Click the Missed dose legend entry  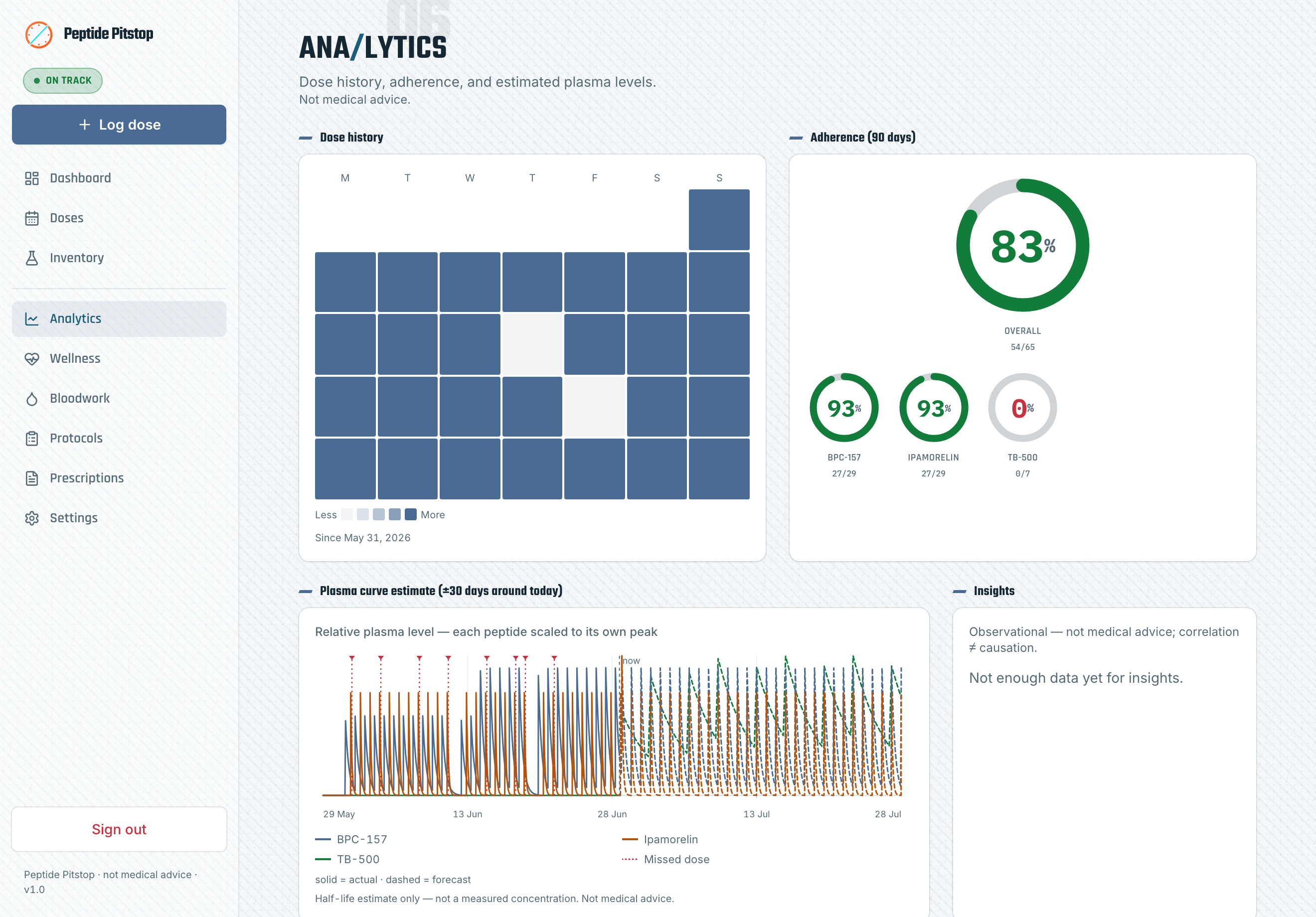pos(666,860)
